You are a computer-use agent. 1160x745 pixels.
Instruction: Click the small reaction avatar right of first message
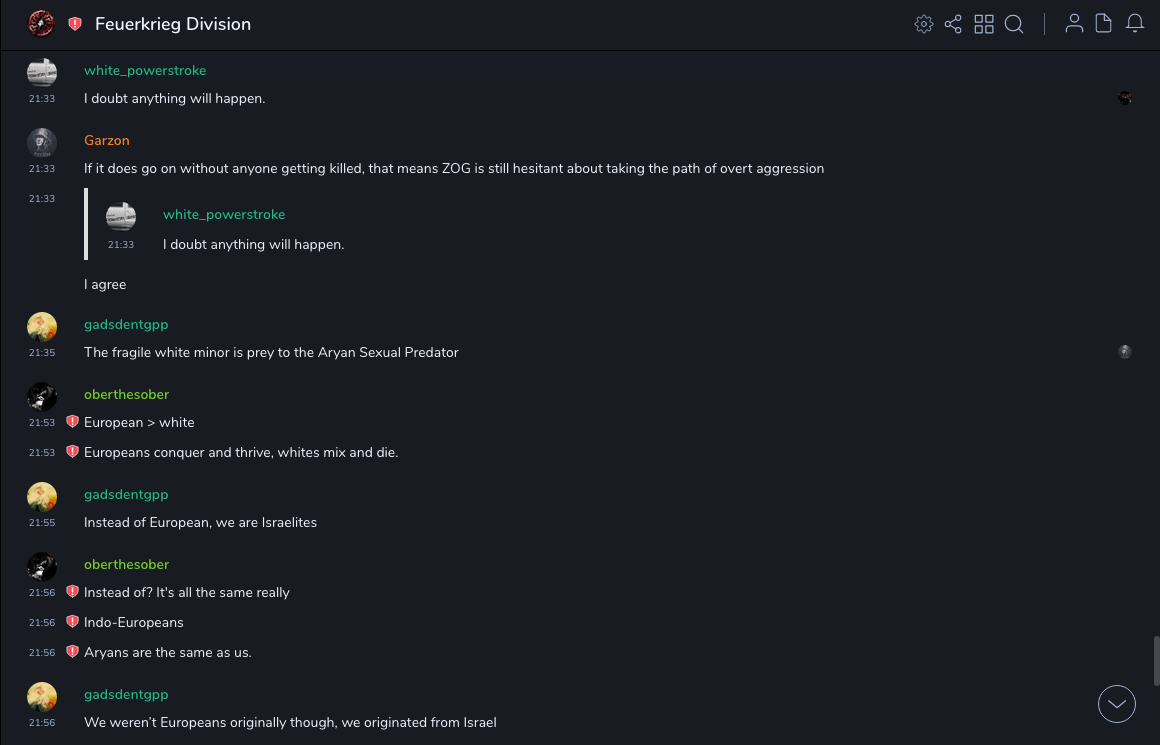(1125, 98)
